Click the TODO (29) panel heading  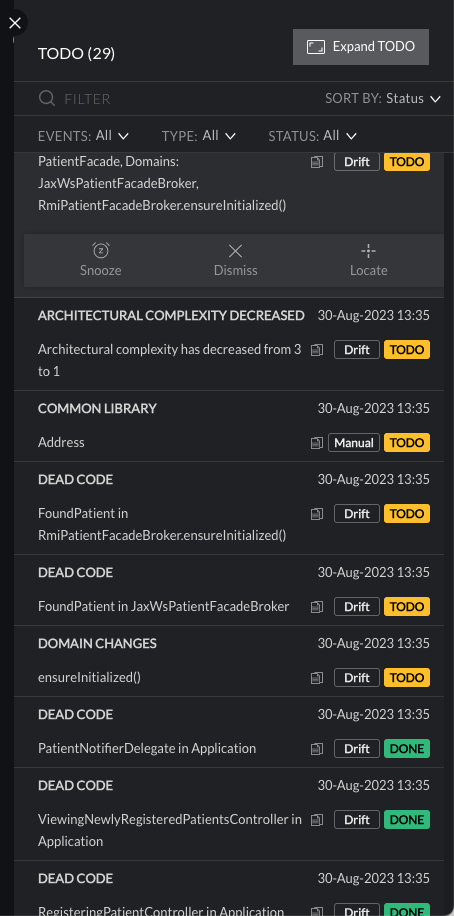point(77,54)
